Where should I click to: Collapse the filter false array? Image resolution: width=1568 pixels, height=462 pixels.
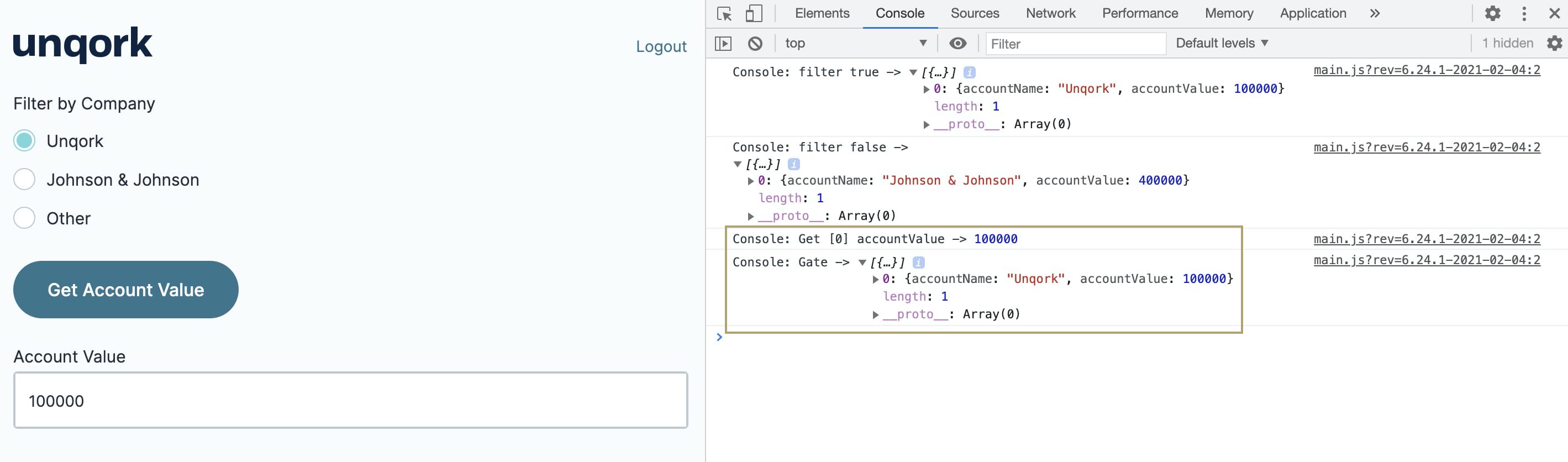(737, 164)
